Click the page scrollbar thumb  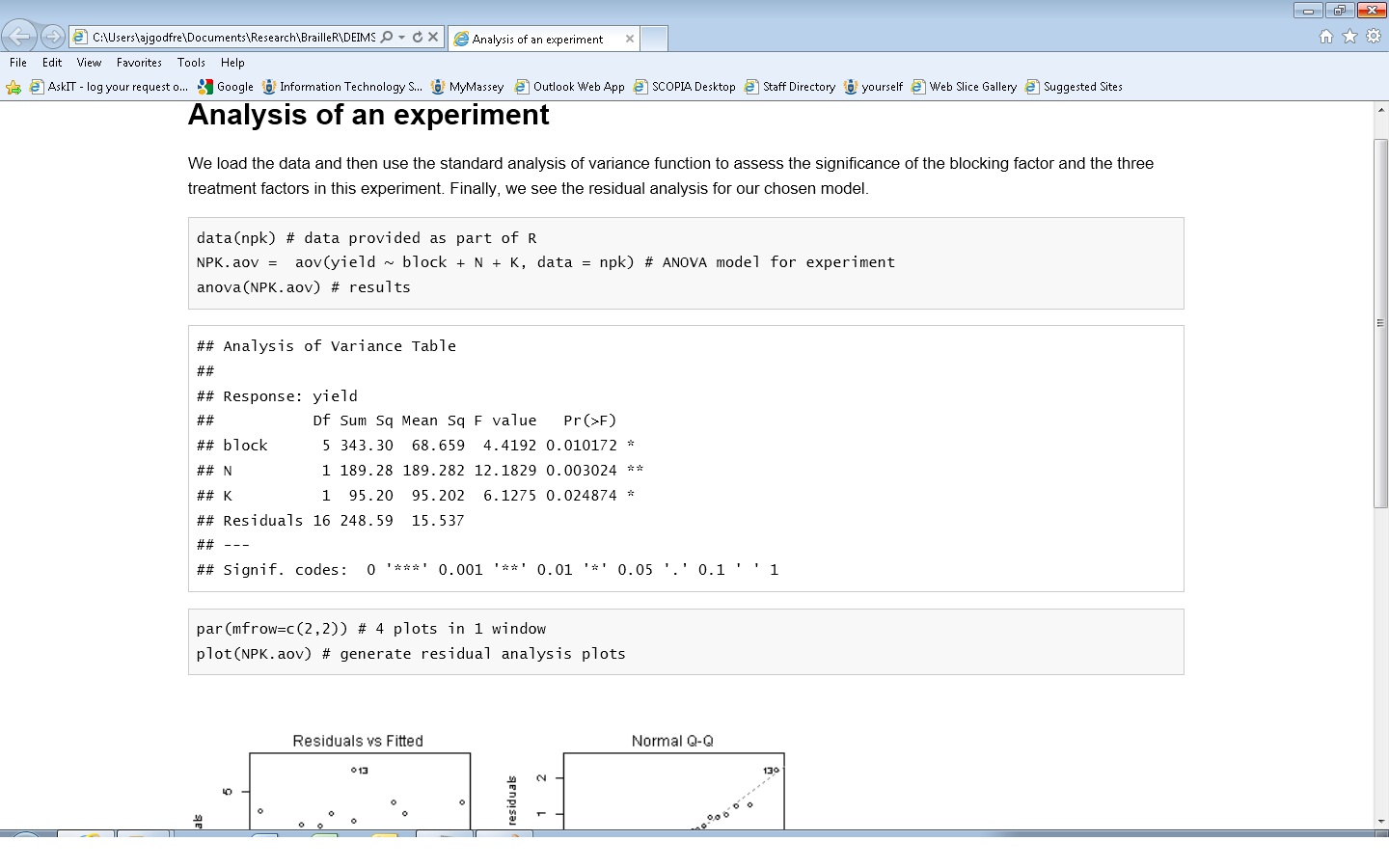pyautogui.click(x=1380, y=323)
